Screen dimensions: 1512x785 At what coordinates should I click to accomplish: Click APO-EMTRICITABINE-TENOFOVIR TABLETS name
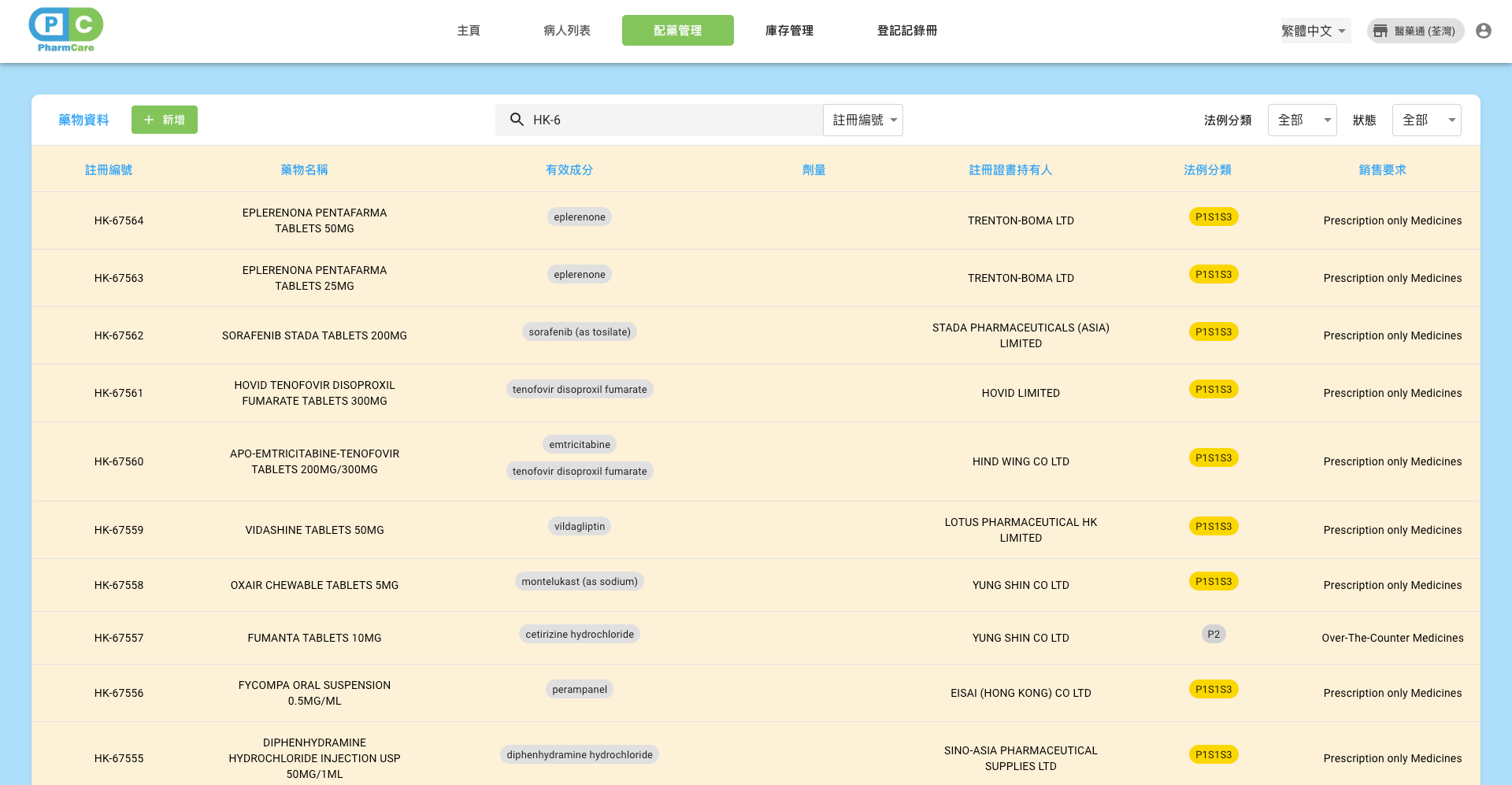pyautogui.click(x=315, y=461)
